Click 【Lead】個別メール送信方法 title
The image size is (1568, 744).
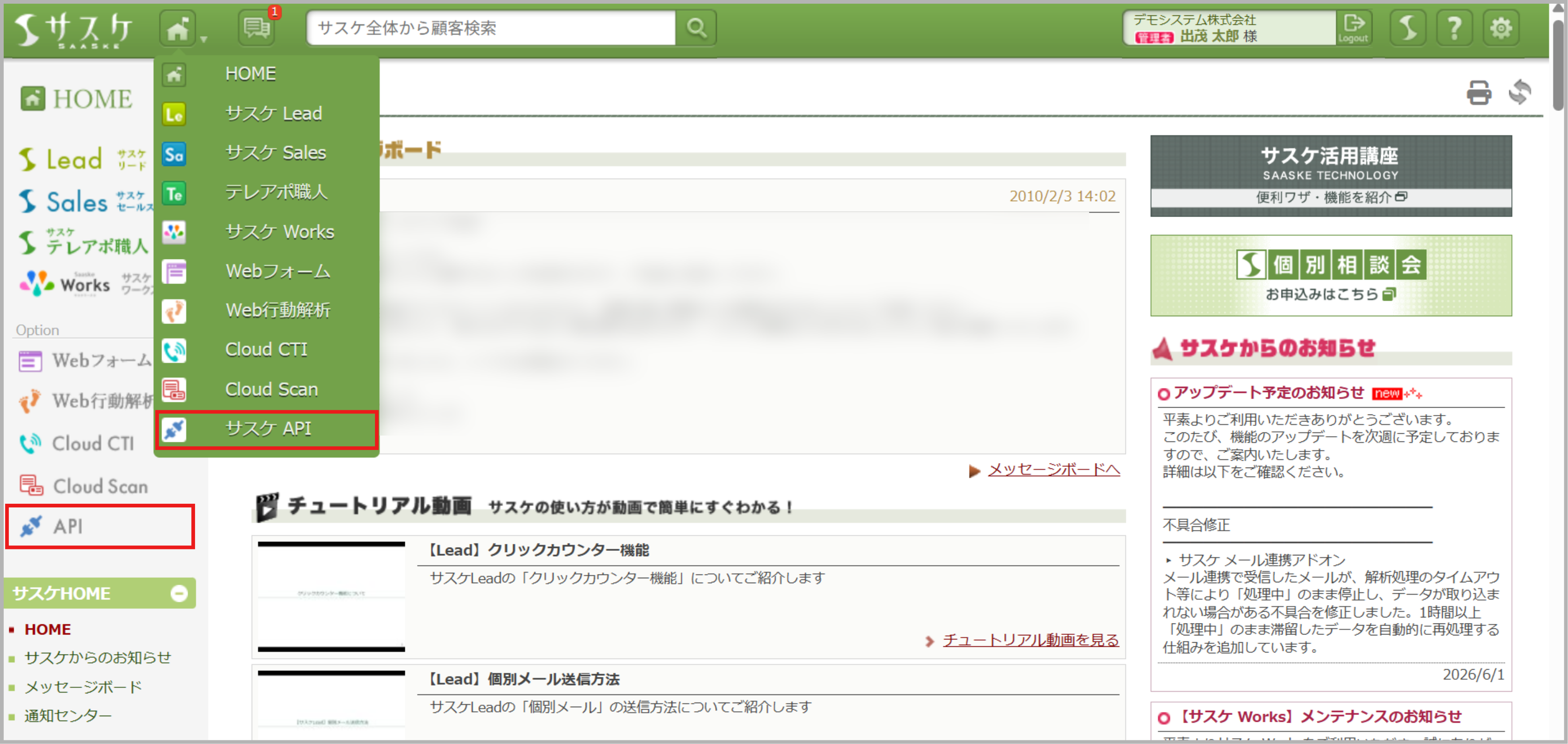[523, 680]
